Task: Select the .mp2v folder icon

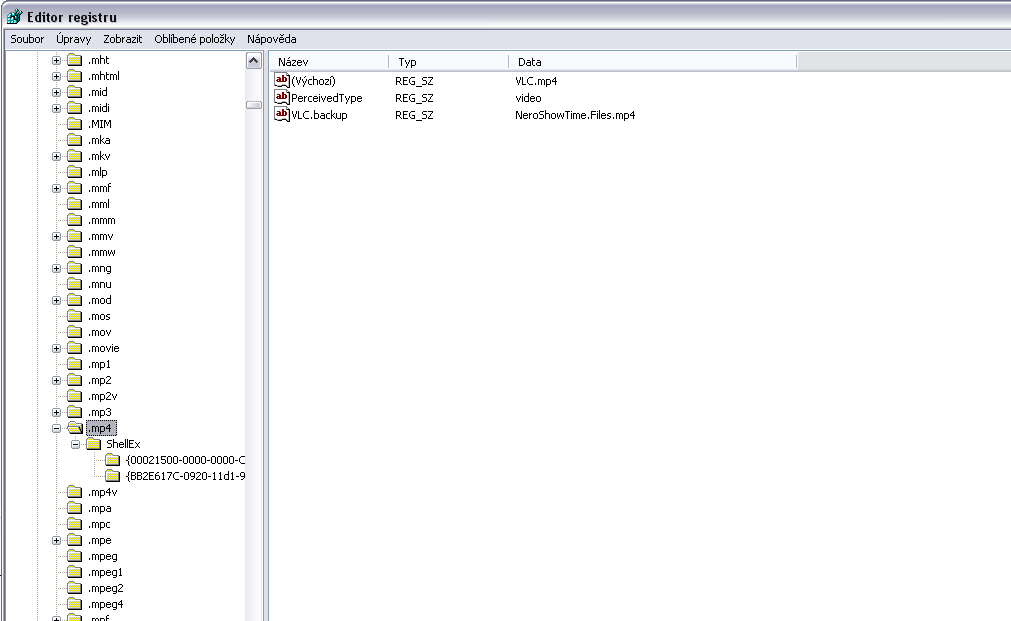Action: pos(75,396)
